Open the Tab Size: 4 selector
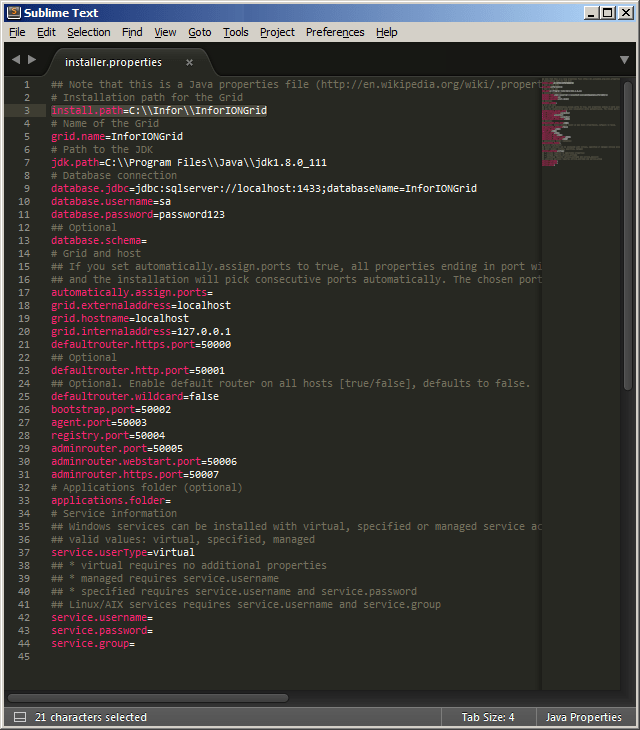 pyautogui.click(x=488, y=717)
